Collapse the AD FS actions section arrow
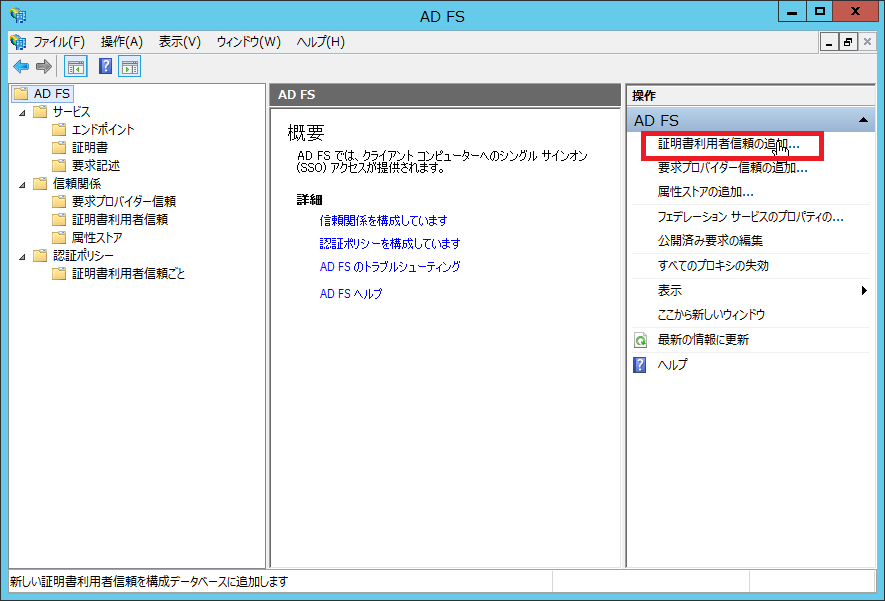Image resolution: width=885 pixels, height=601 pixels. pos(863,120)
